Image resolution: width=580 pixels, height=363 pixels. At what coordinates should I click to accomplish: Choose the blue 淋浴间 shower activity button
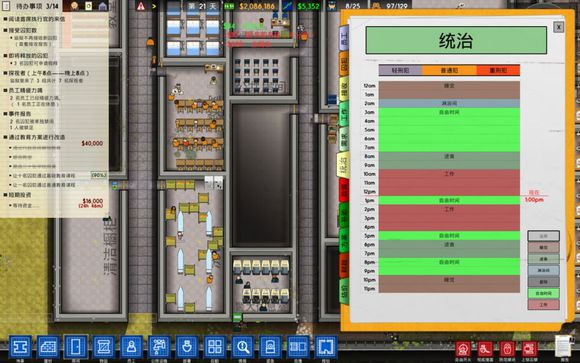pyautogui.click(x=543, y=270)
